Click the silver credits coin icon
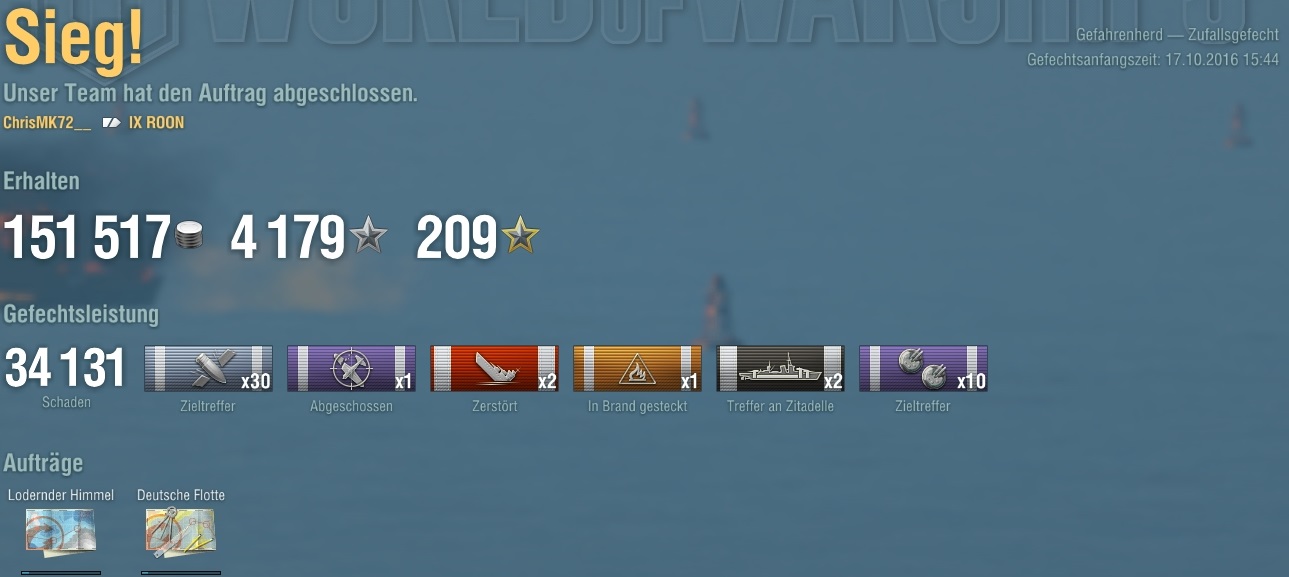This screenshot has height=577, width=1289. pyautogui.click(x=190, y=237)
